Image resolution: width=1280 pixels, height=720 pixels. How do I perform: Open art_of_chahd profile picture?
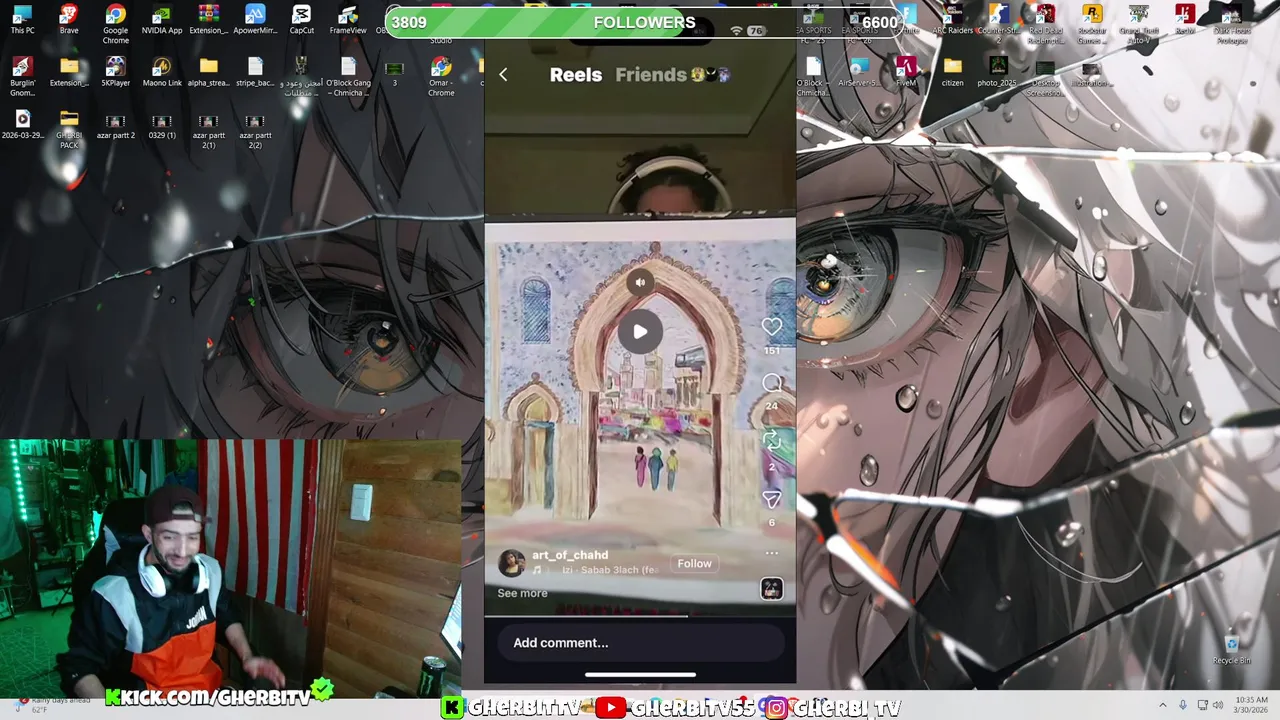coord(511,563)
